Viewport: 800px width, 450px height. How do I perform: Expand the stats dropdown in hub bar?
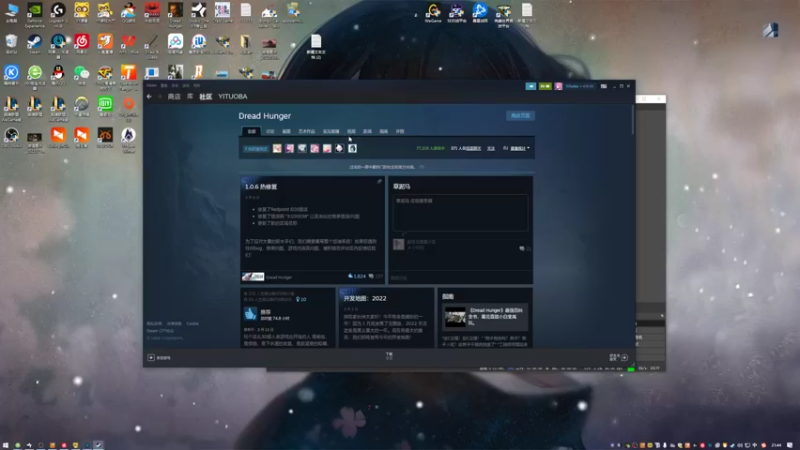coord(520,148)
